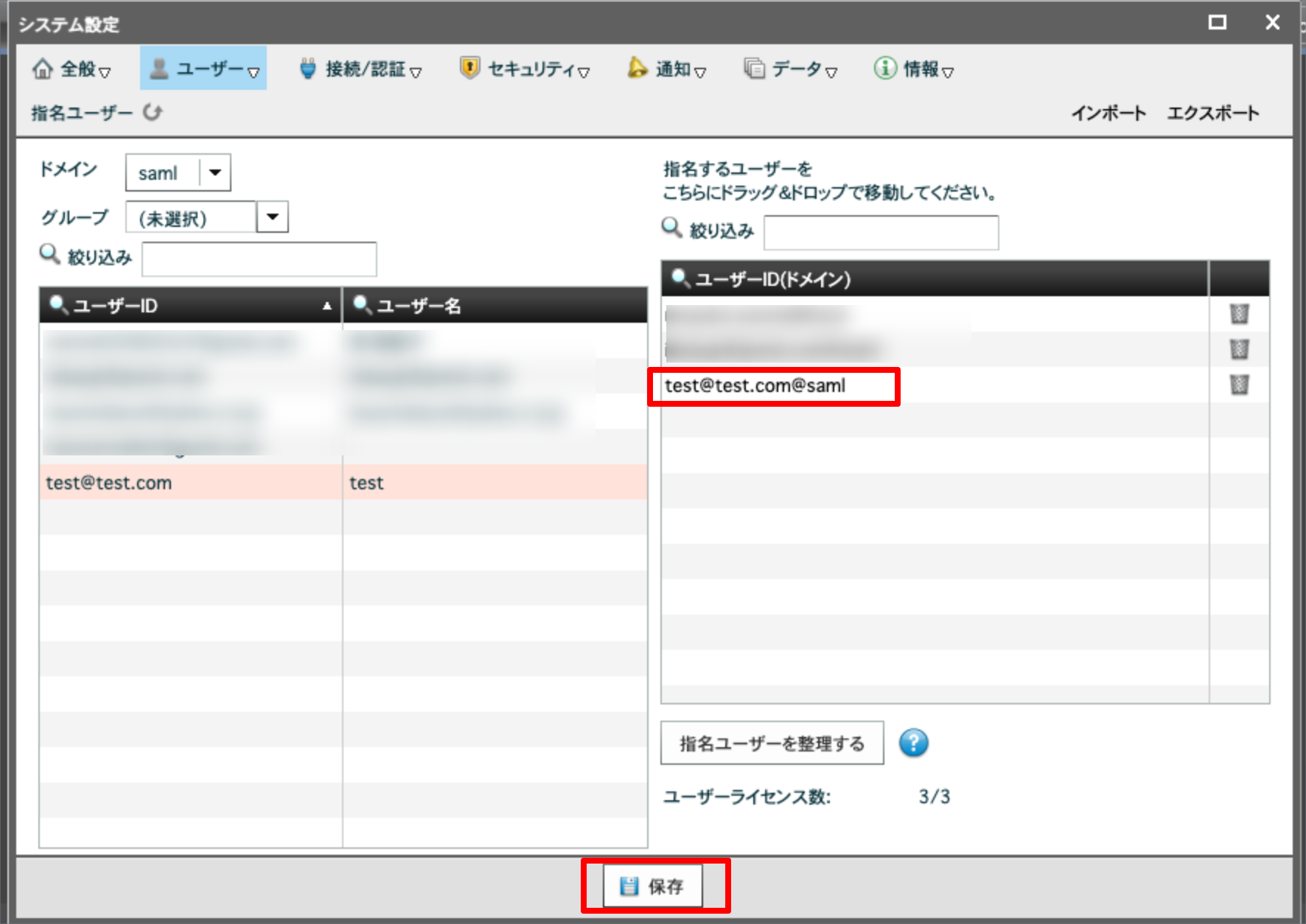Click the trash icon in the second named-user row

[1239, 349]
